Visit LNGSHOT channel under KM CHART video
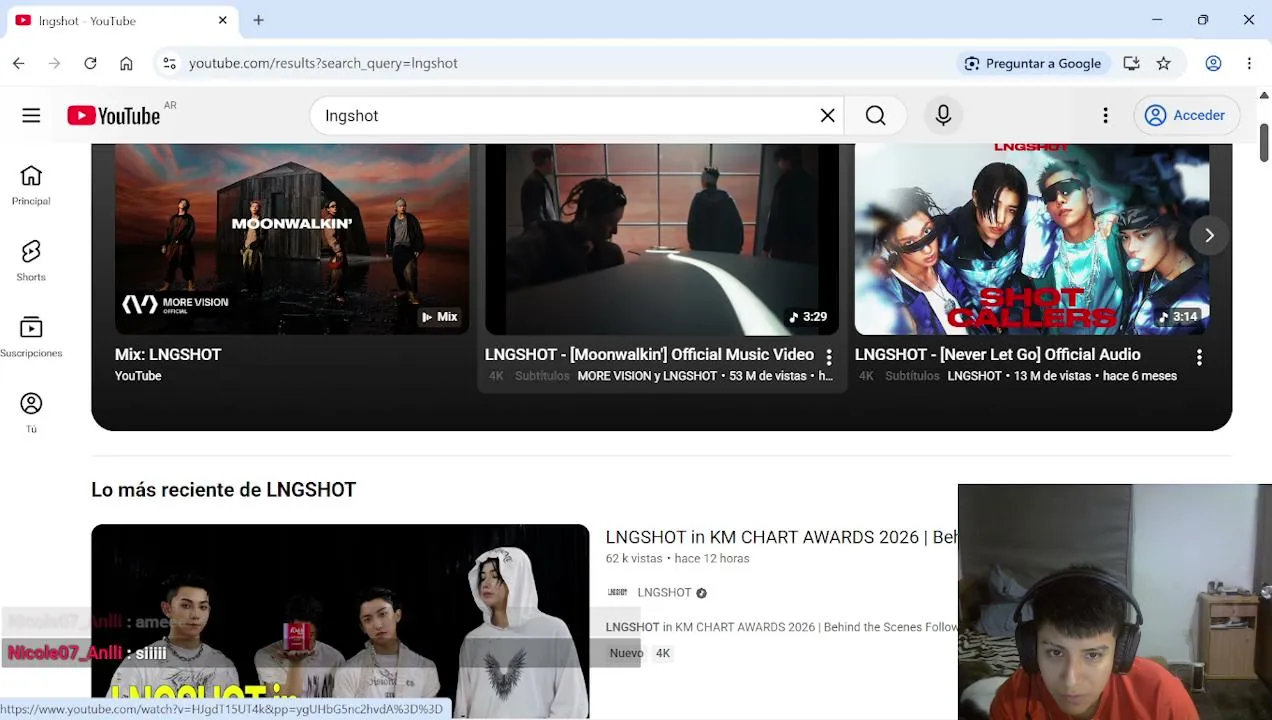The height and width of the screenshot is (720, 1272). 664,592
